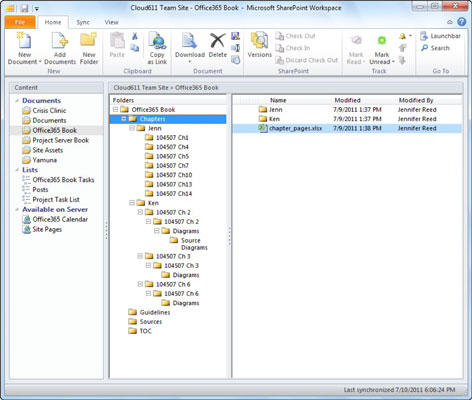Click the Copy as Link icon
This screenshot has height=400, width=472.
157,41
